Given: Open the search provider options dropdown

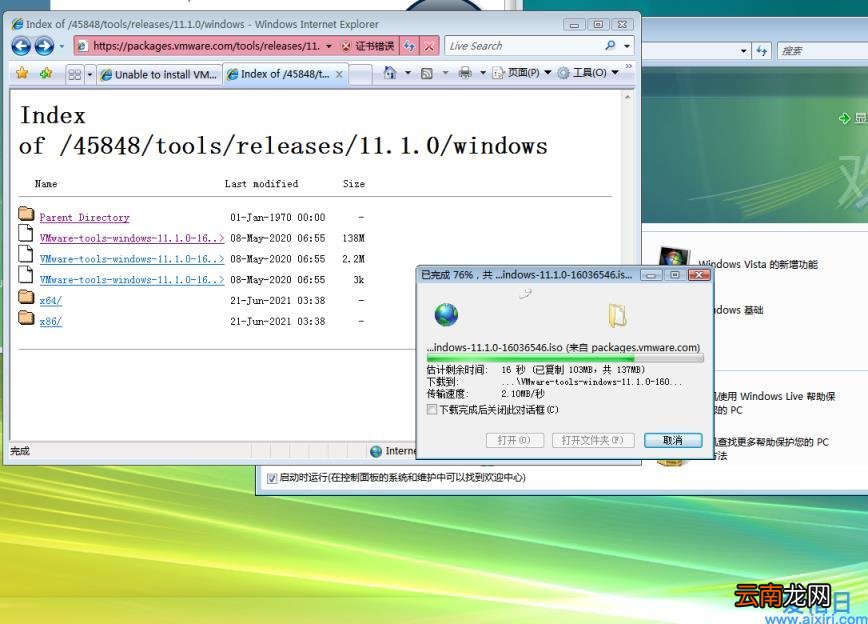Looking at the screenshot, I should [x=627, y=46].
